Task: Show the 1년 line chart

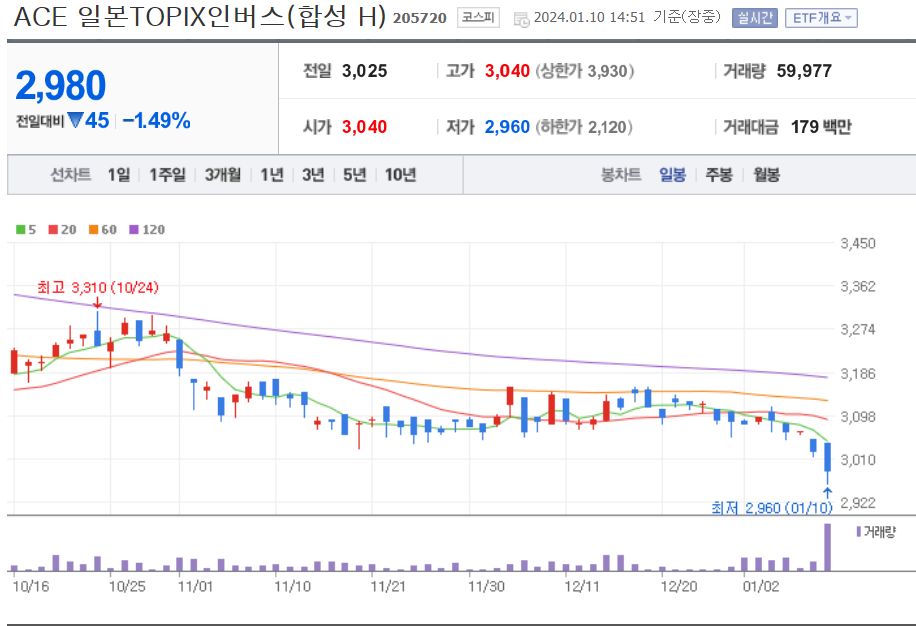Action: [272, 175]
